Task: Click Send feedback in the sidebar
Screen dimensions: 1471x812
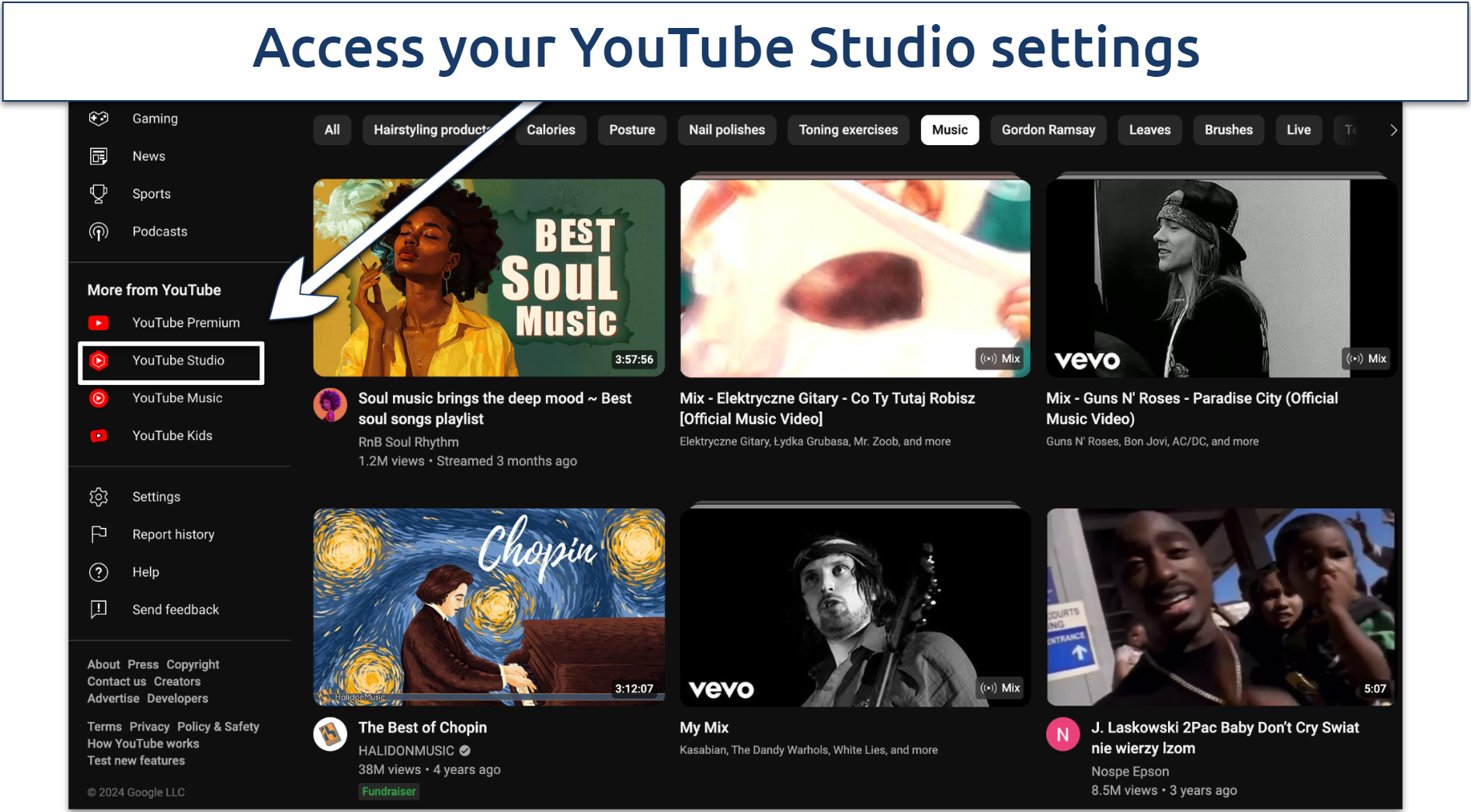Action: coord(176,609)
